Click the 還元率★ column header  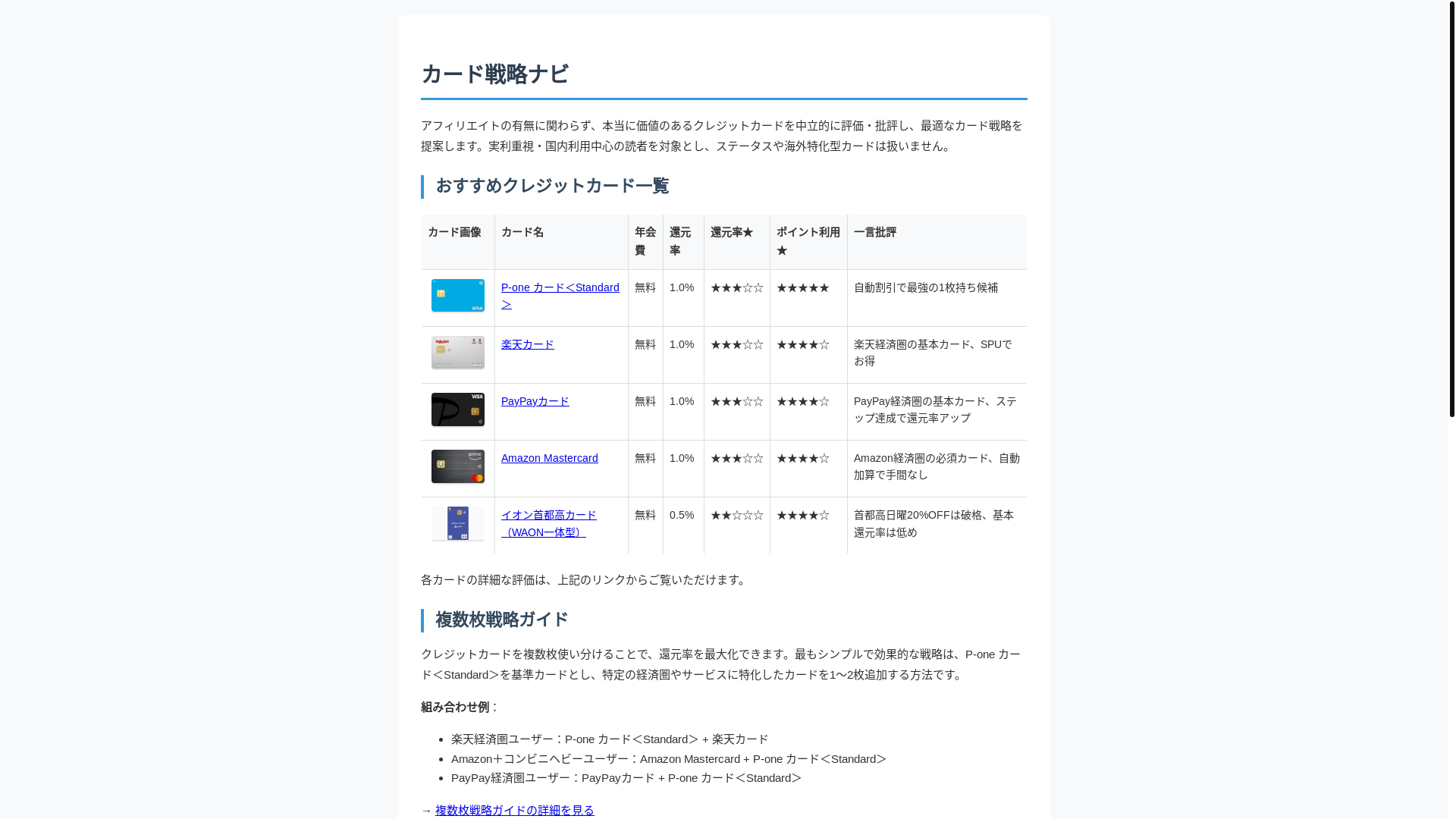(x=736, y=242)
